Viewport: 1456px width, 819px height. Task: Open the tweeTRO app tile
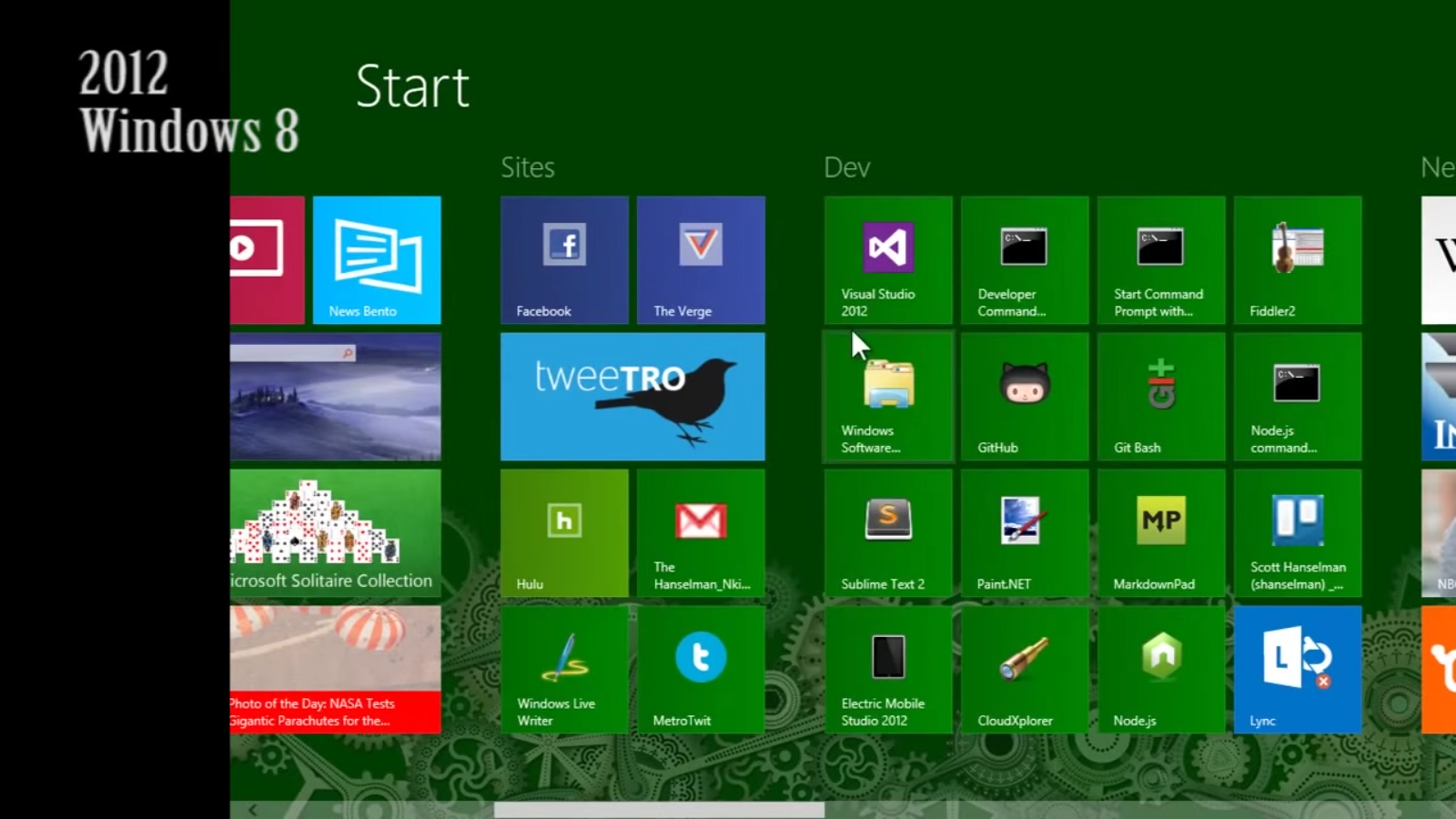632,397
